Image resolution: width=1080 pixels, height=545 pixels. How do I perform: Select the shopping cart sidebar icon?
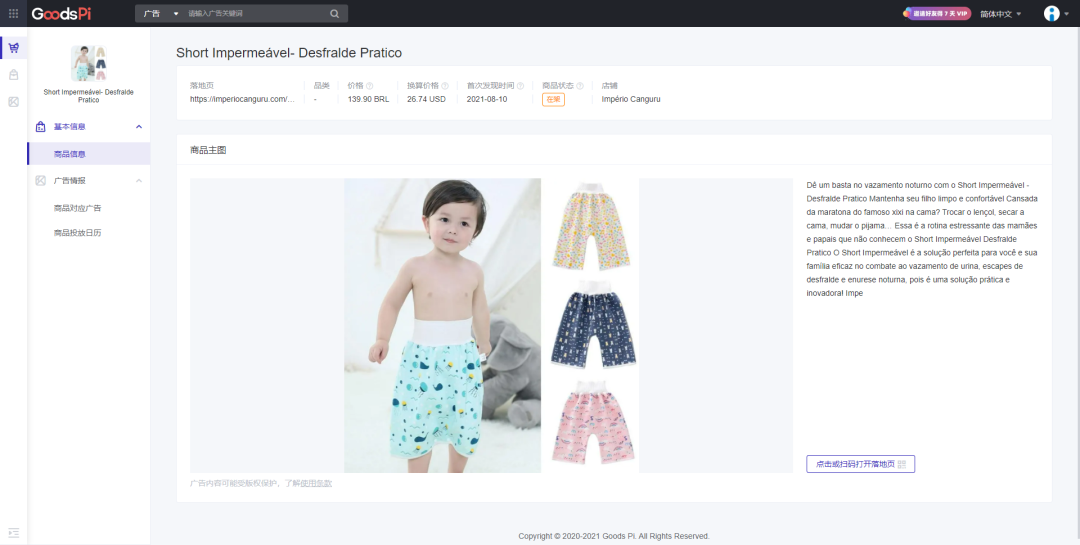(x=14, y=48)
